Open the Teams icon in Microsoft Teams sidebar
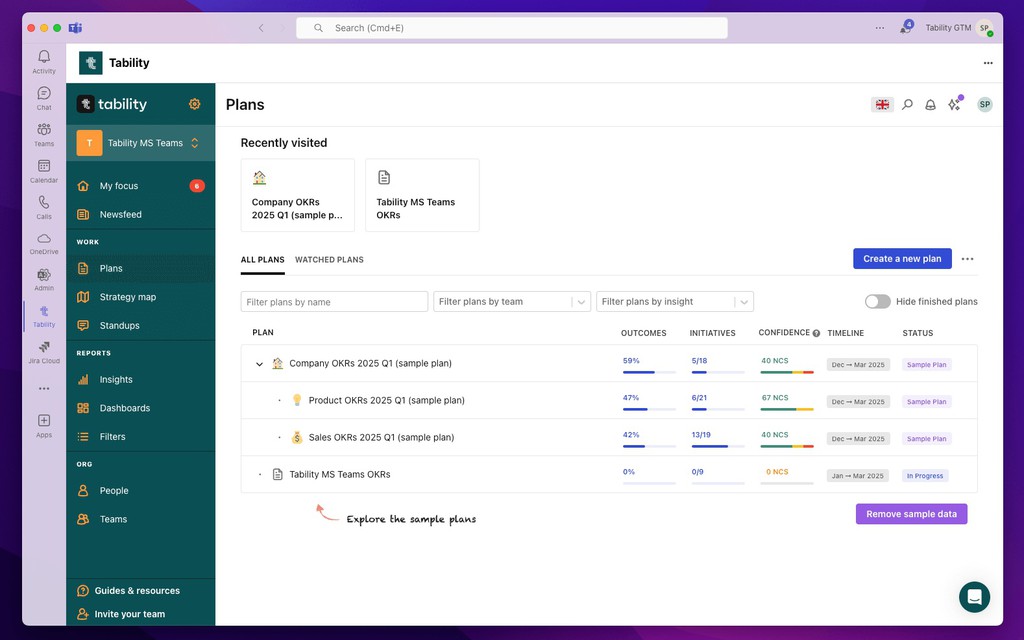 pyautogui.click(x=43, y=131)
